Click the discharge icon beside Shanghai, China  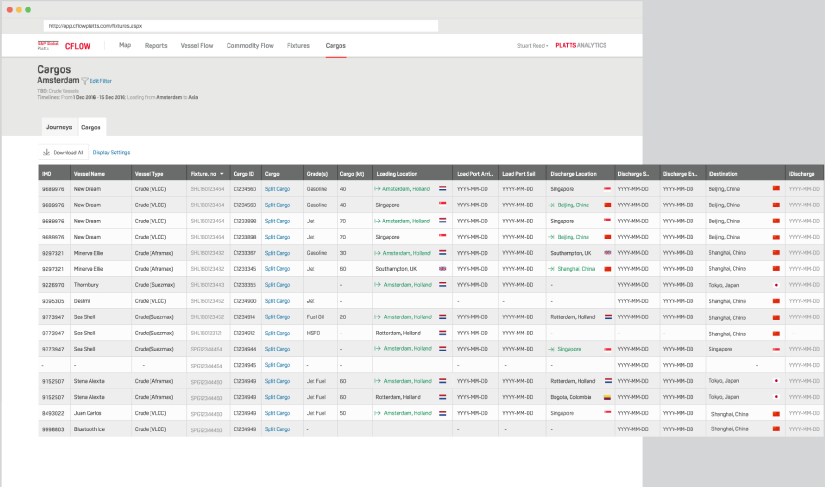click(x=551, y=269)
